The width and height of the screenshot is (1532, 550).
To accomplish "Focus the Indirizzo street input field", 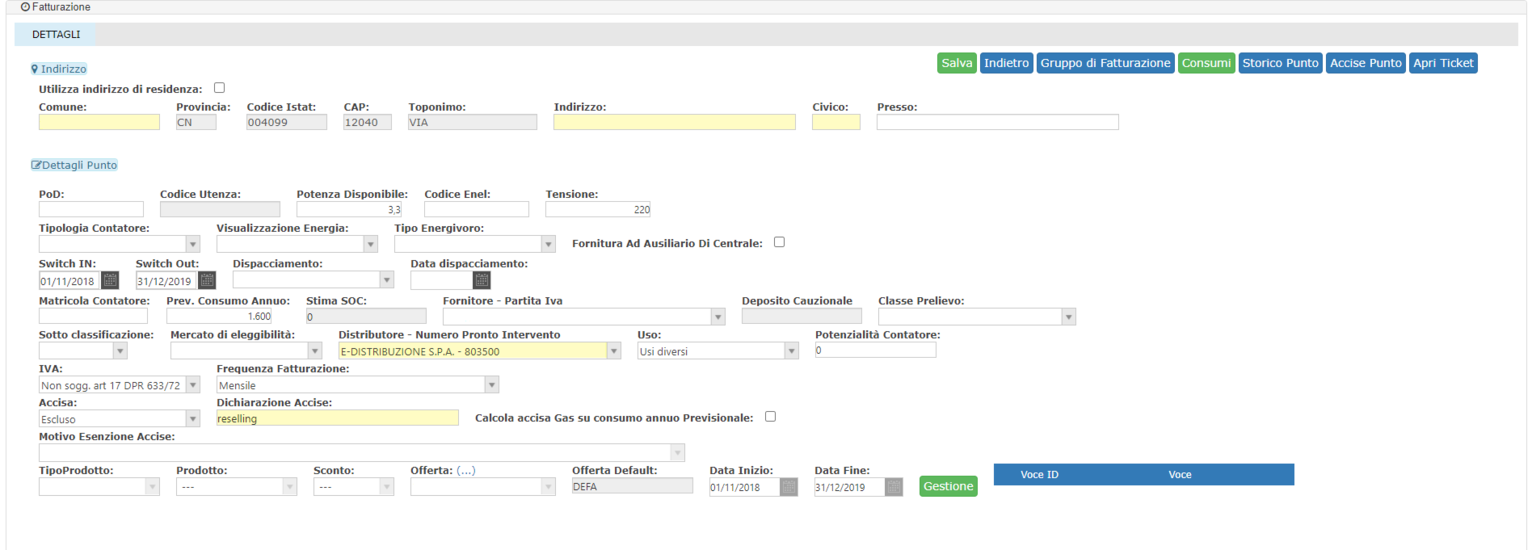I will coord(675,122).
